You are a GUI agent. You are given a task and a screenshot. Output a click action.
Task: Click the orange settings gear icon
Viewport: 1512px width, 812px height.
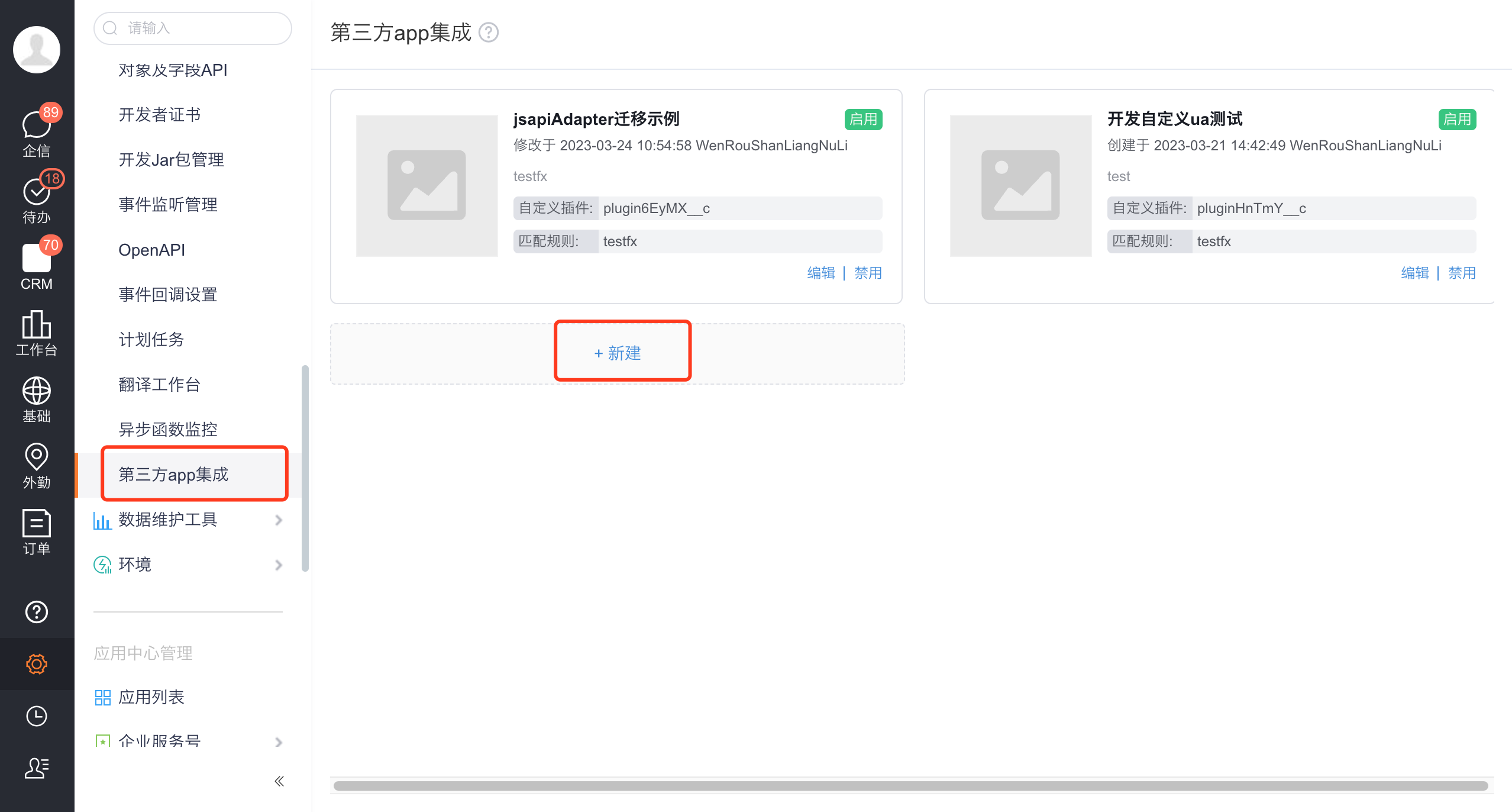tap(37, 664)
